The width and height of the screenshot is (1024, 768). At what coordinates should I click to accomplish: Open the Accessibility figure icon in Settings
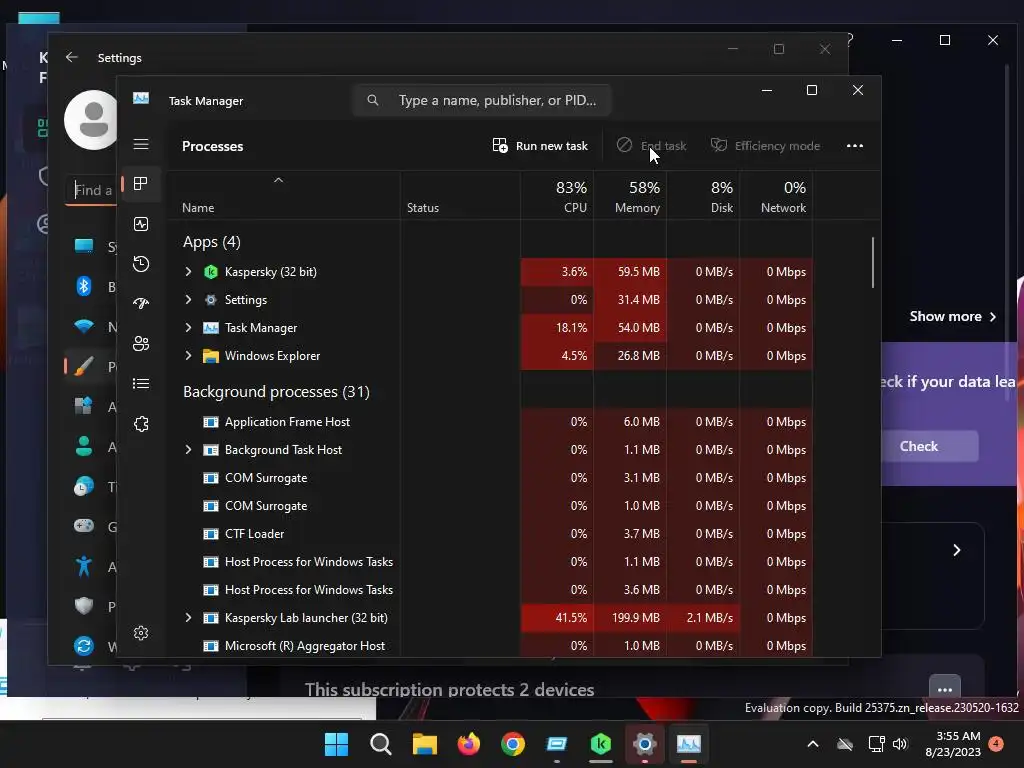point(84,566)
